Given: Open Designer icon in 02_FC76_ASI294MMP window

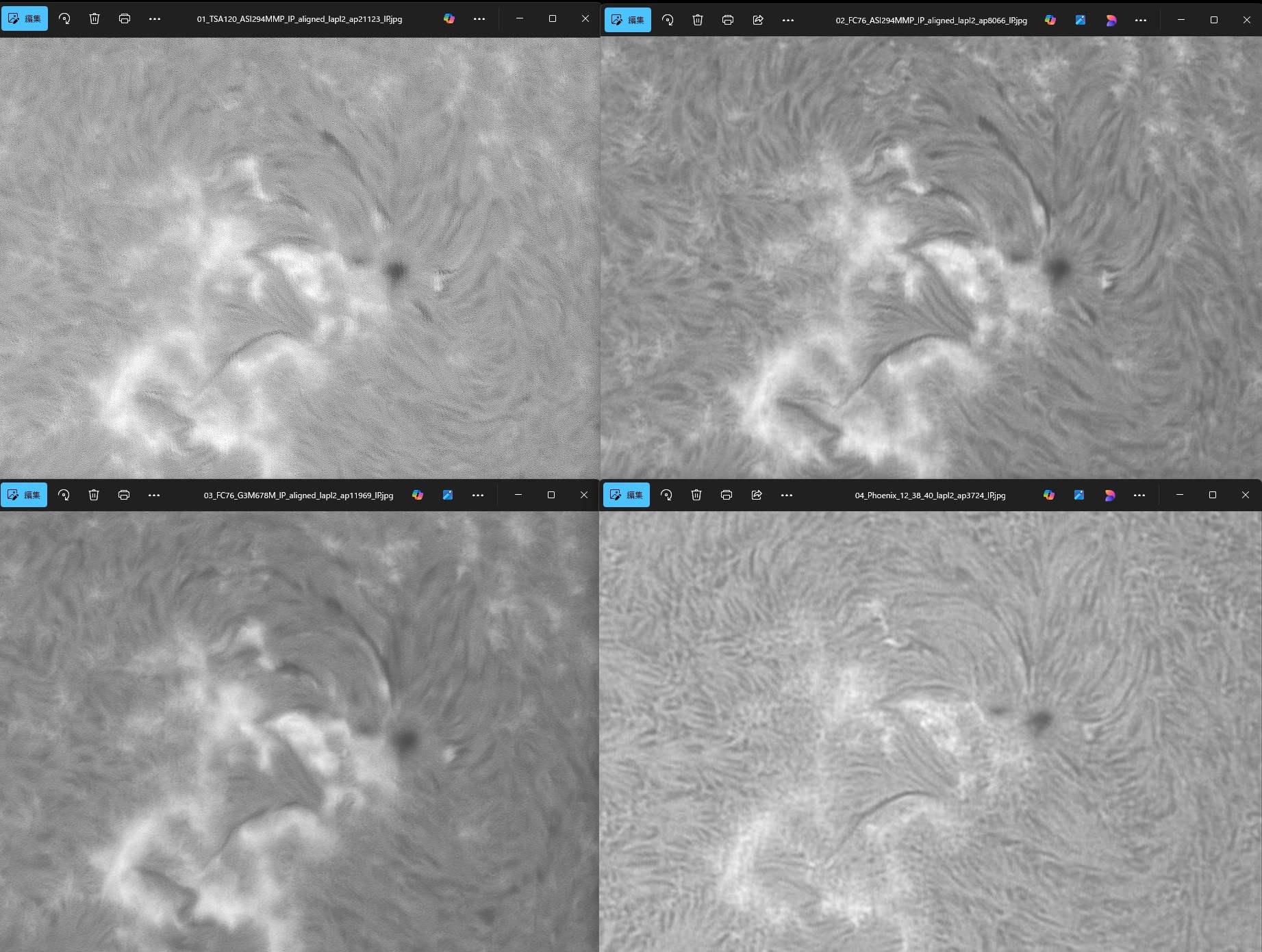Looking at the screenshot, I should point(1081,21).
